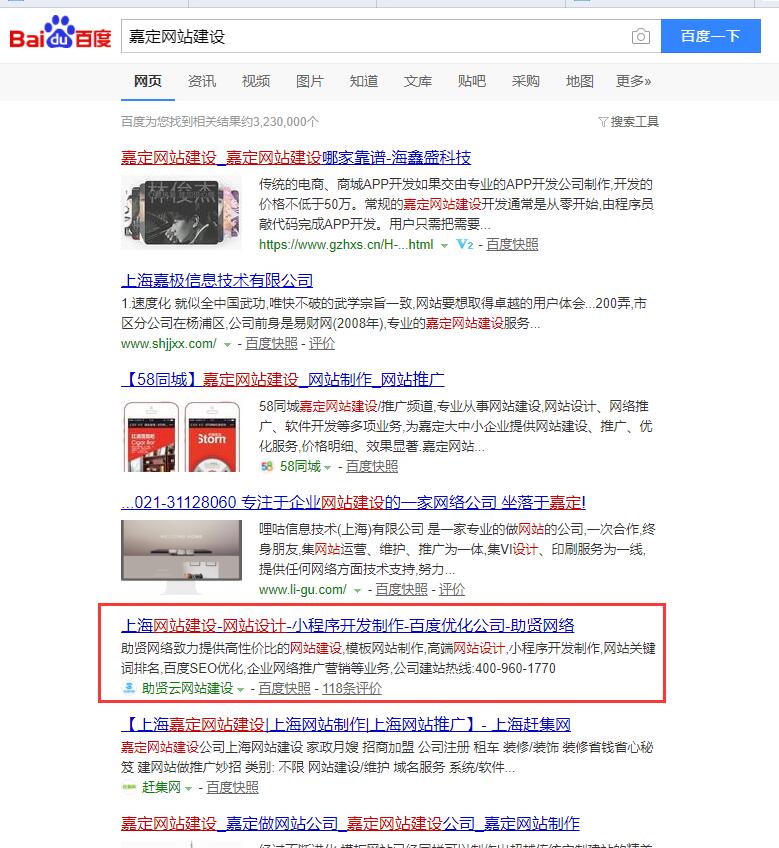Viewport: 779px width, 848px height.
Task: Open result 嘉定网站建设_嘉定做网站公司 title
Action: click(351, 824)
